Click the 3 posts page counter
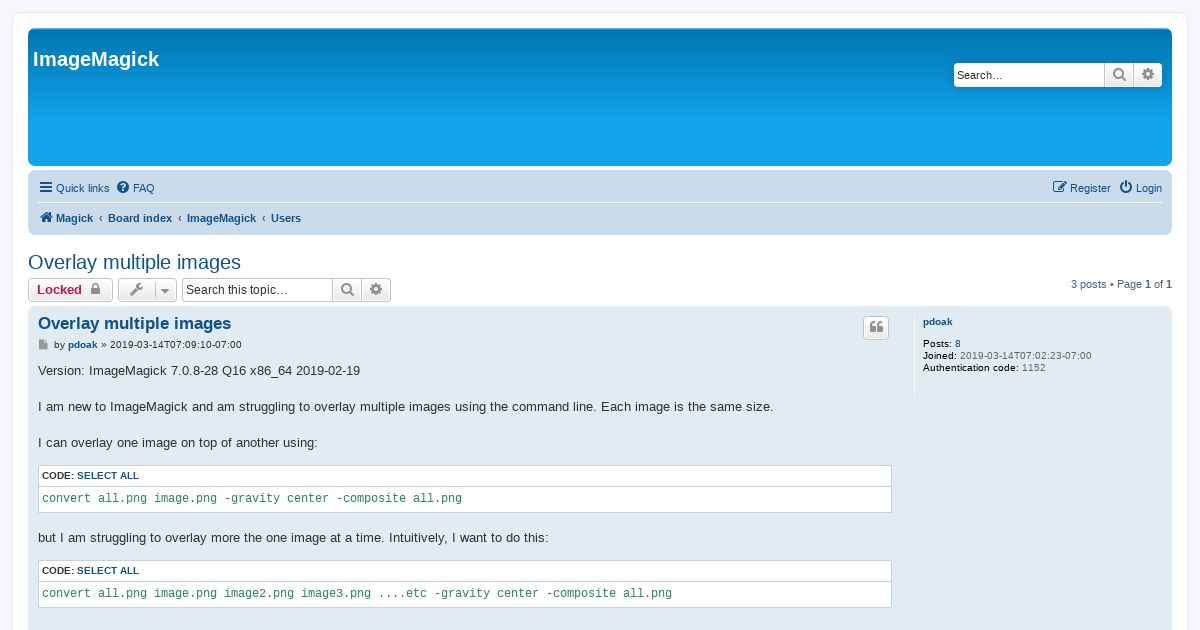The image size is (1200, 630). pyautogui.click(x=1121, y=285)
